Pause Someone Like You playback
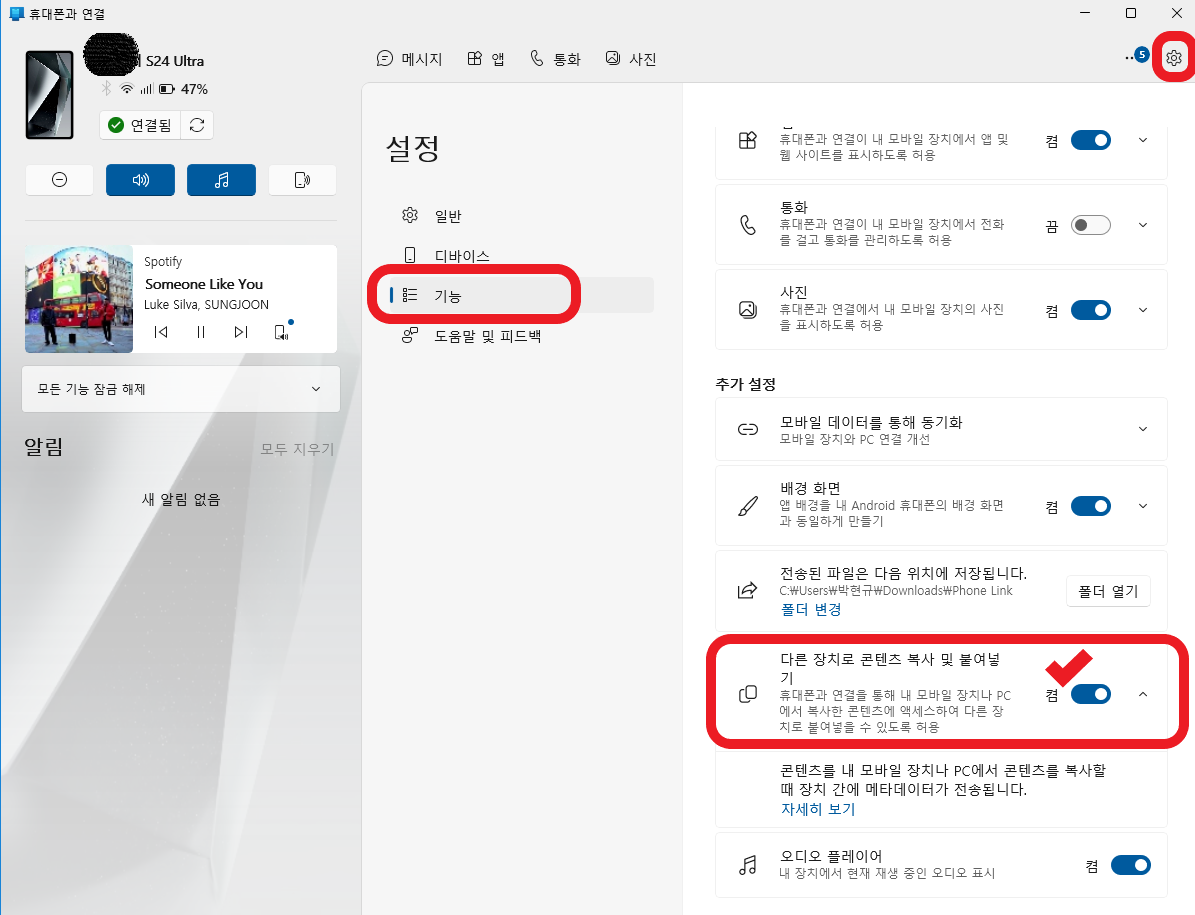The width and height of the screenshot is (1195, 915). pos(201,331)
